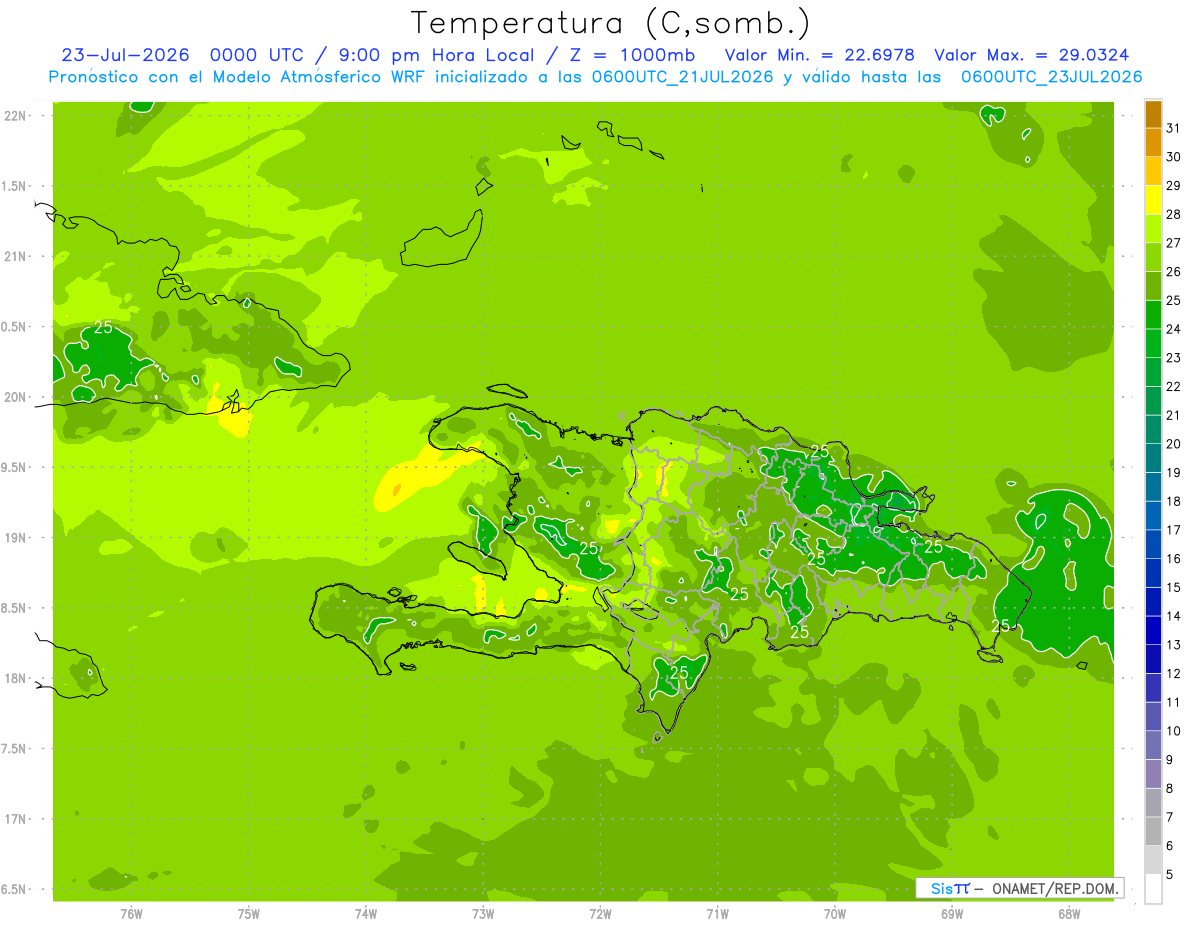
Task: Pick the legend swatch between 19 and 20
Action: (x=1153, y=458)
